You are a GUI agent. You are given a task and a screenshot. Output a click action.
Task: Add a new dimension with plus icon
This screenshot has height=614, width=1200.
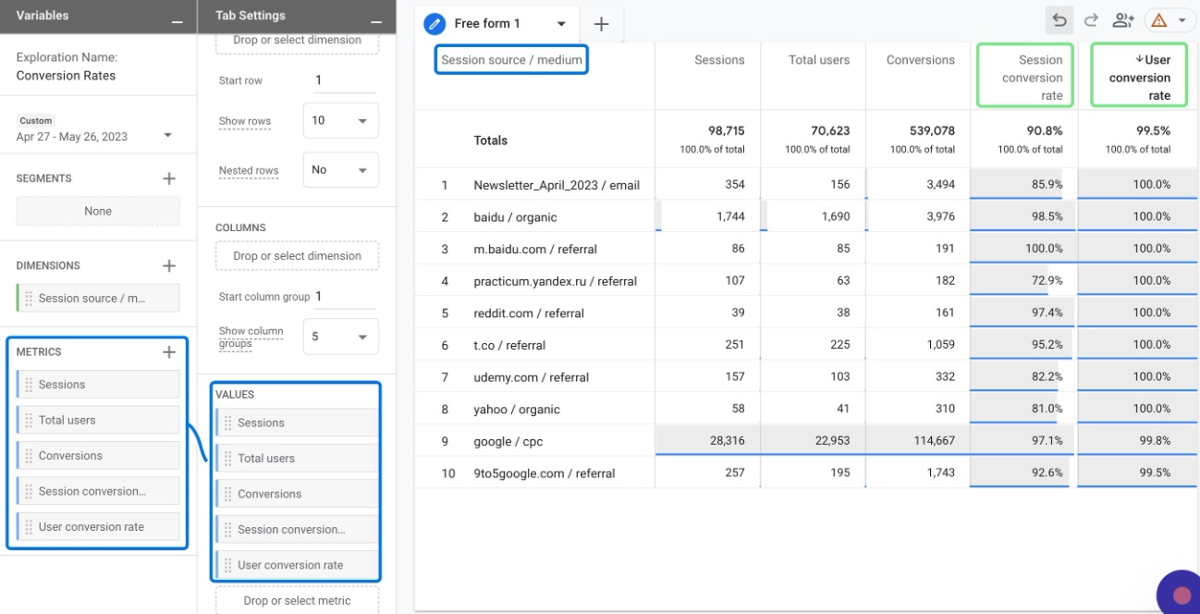[169, 266]
